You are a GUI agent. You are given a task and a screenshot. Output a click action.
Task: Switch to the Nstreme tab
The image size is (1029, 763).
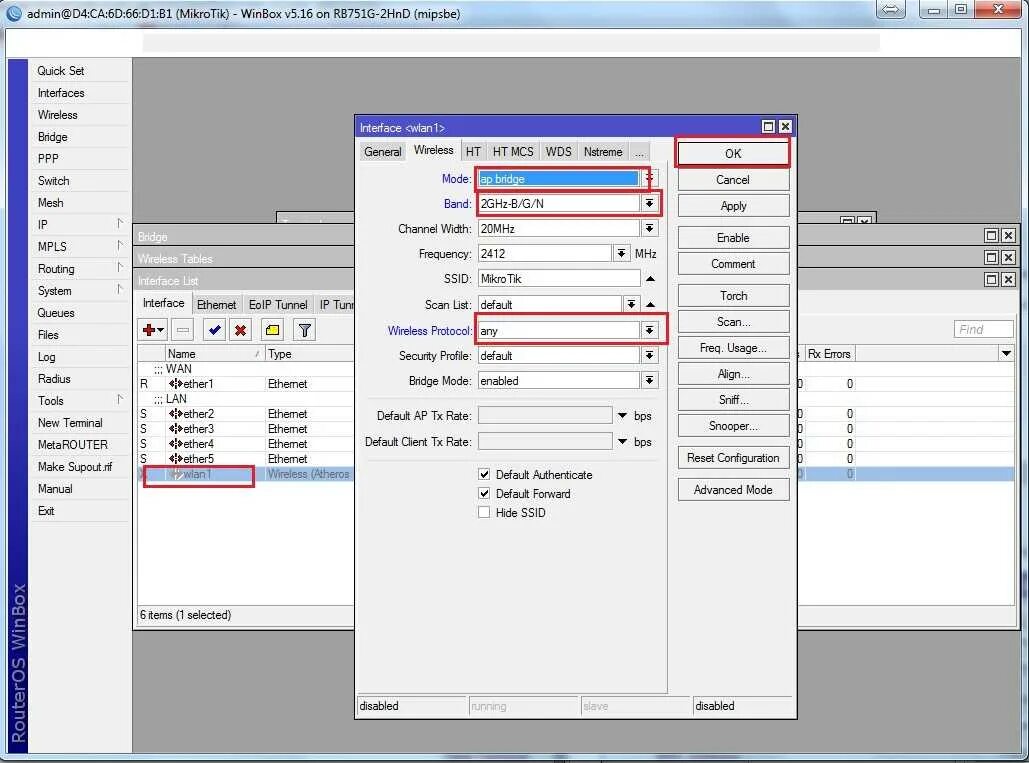tap(603, 152)
